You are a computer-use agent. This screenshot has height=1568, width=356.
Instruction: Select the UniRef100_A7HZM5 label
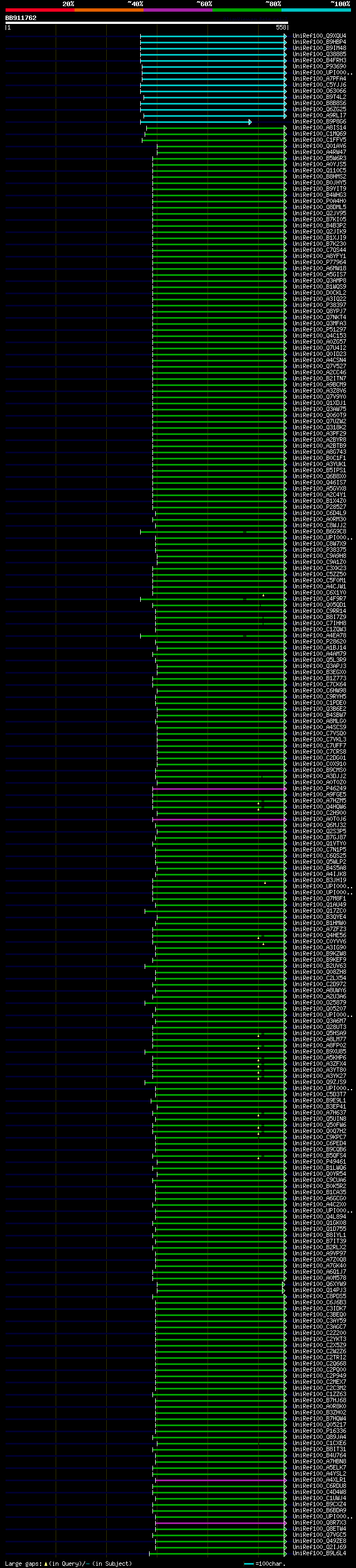pos(319,800)
